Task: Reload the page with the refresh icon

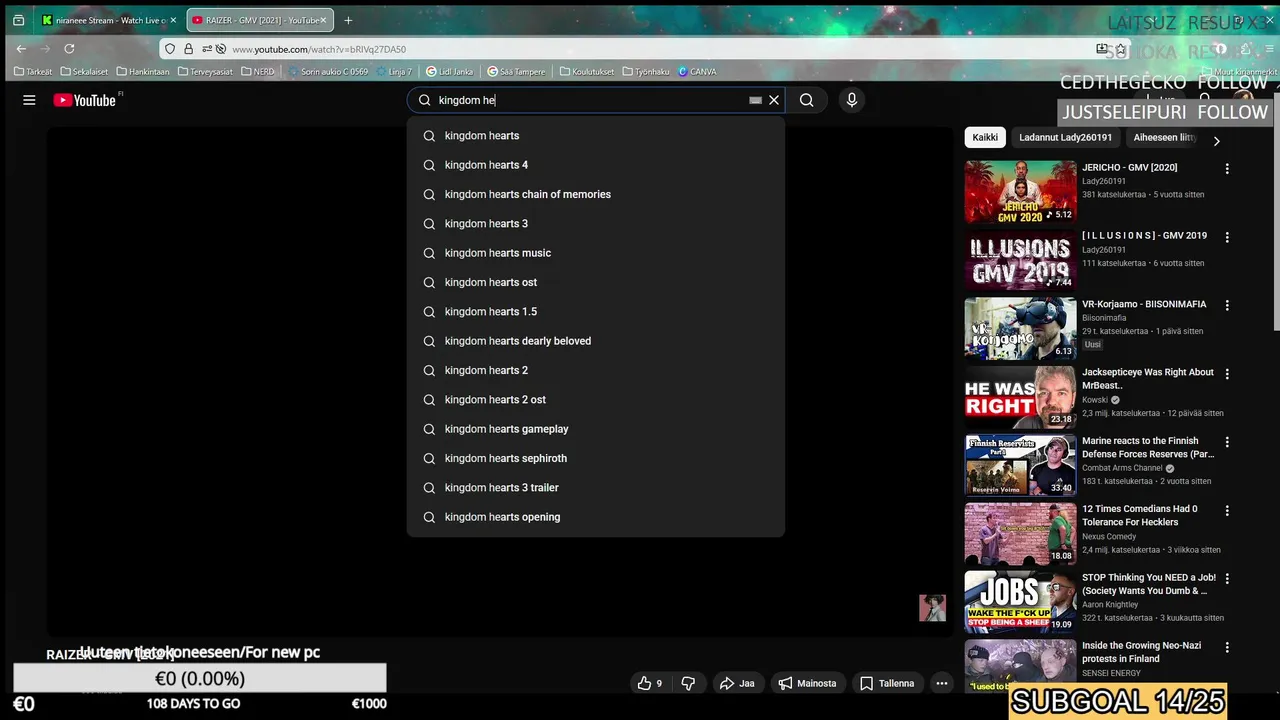Action: click(x=69, y=48)
